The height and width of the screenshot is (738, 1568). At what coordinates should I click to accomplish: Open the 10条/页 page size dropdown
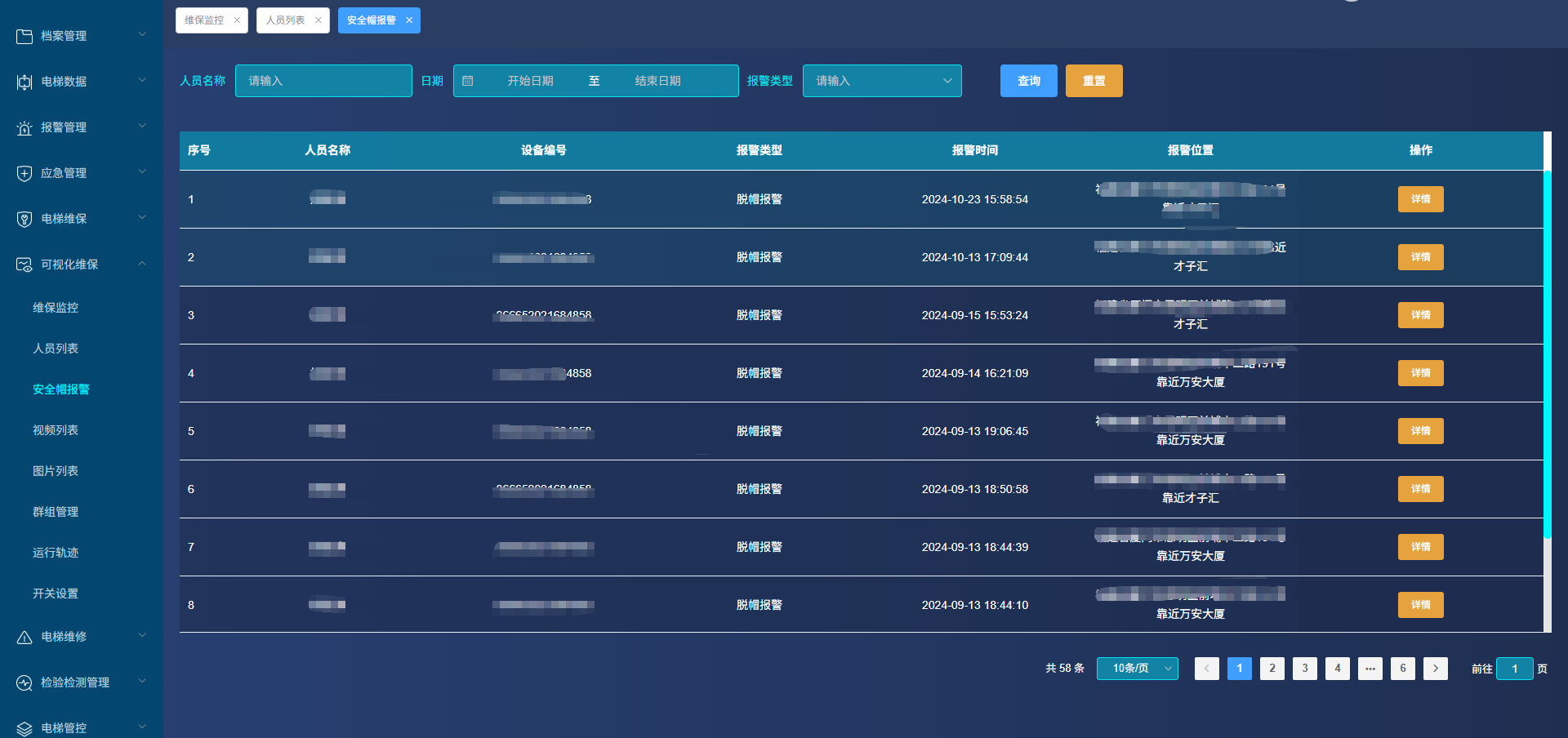point(1137,669)
